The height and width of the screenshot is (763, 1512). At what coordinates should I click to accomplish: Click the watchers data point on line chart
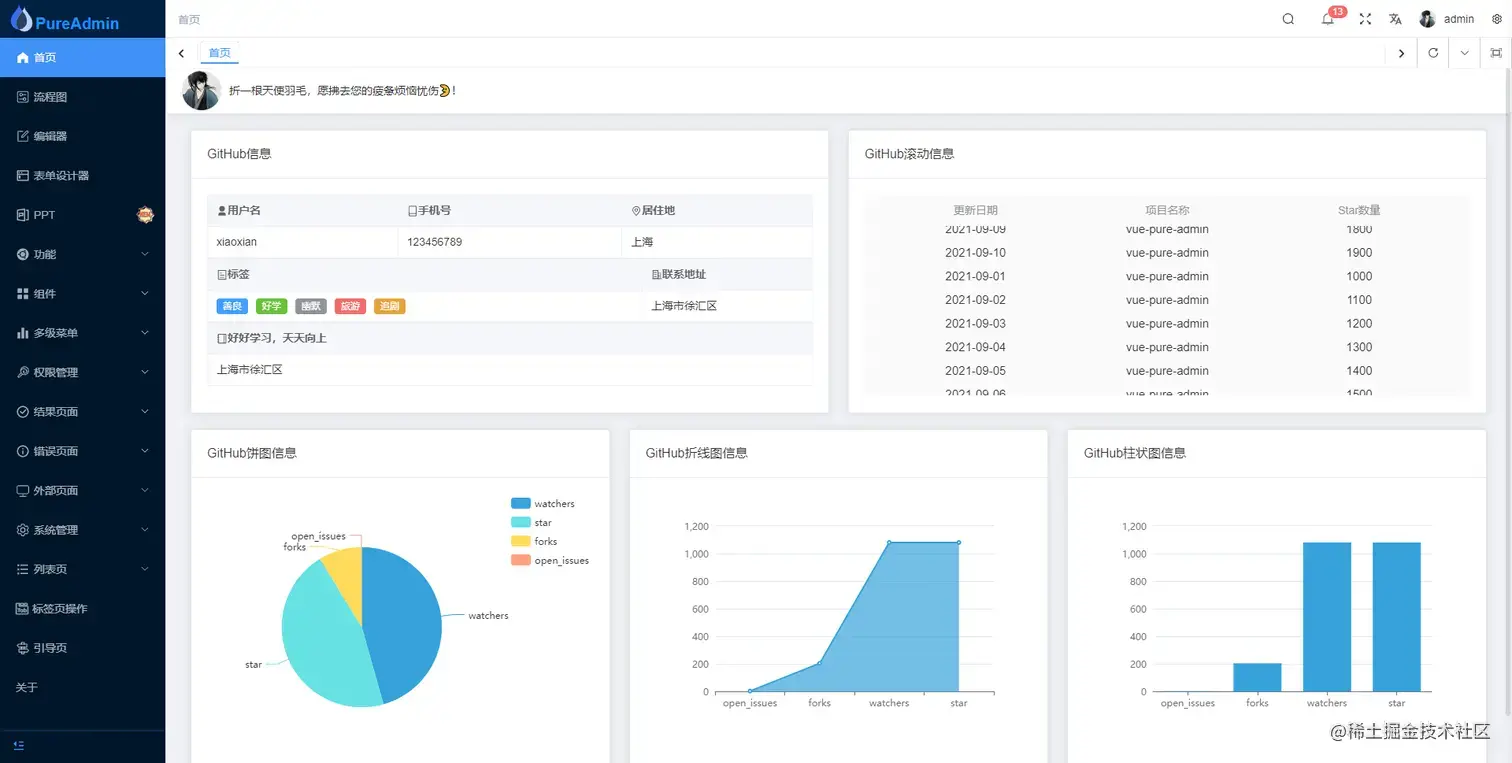click(x=889, y=543)
